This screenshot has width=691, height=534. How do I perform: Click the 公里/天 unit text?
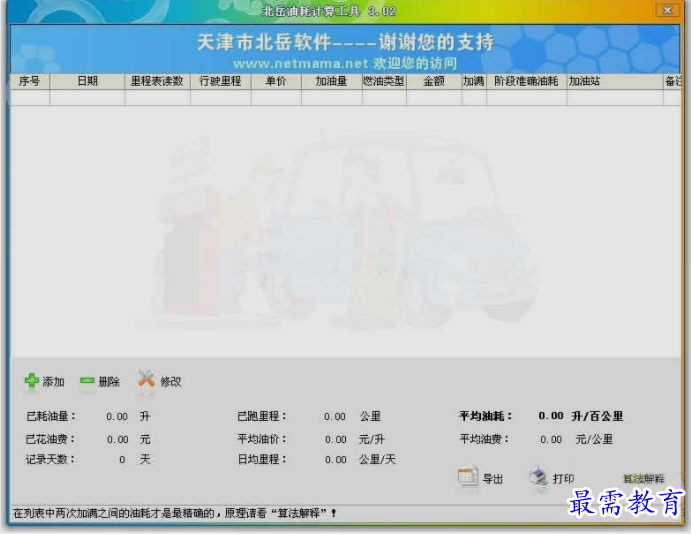click(x=377, y=460)
